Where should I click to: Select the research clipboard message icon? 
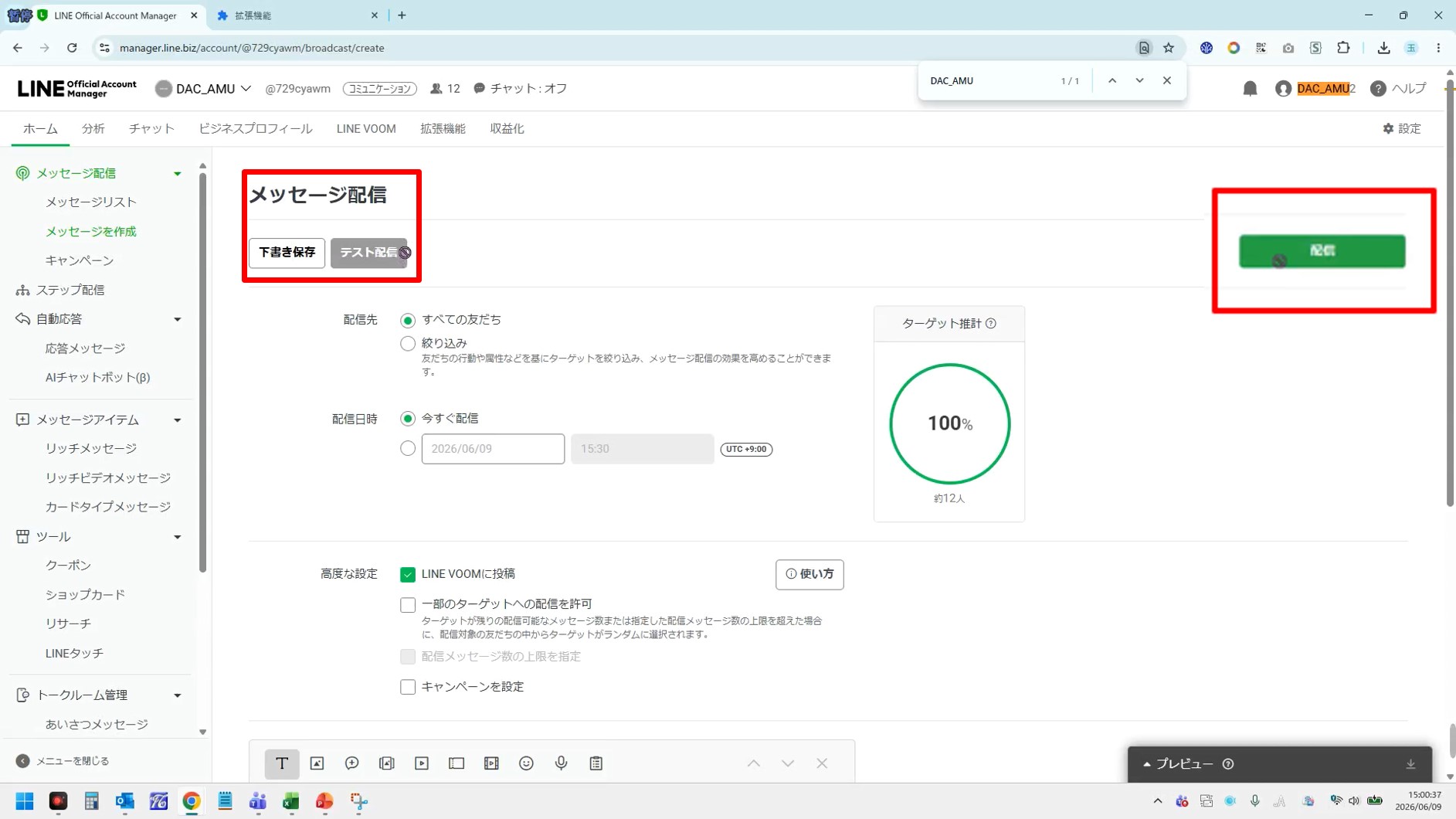[596, 763]
